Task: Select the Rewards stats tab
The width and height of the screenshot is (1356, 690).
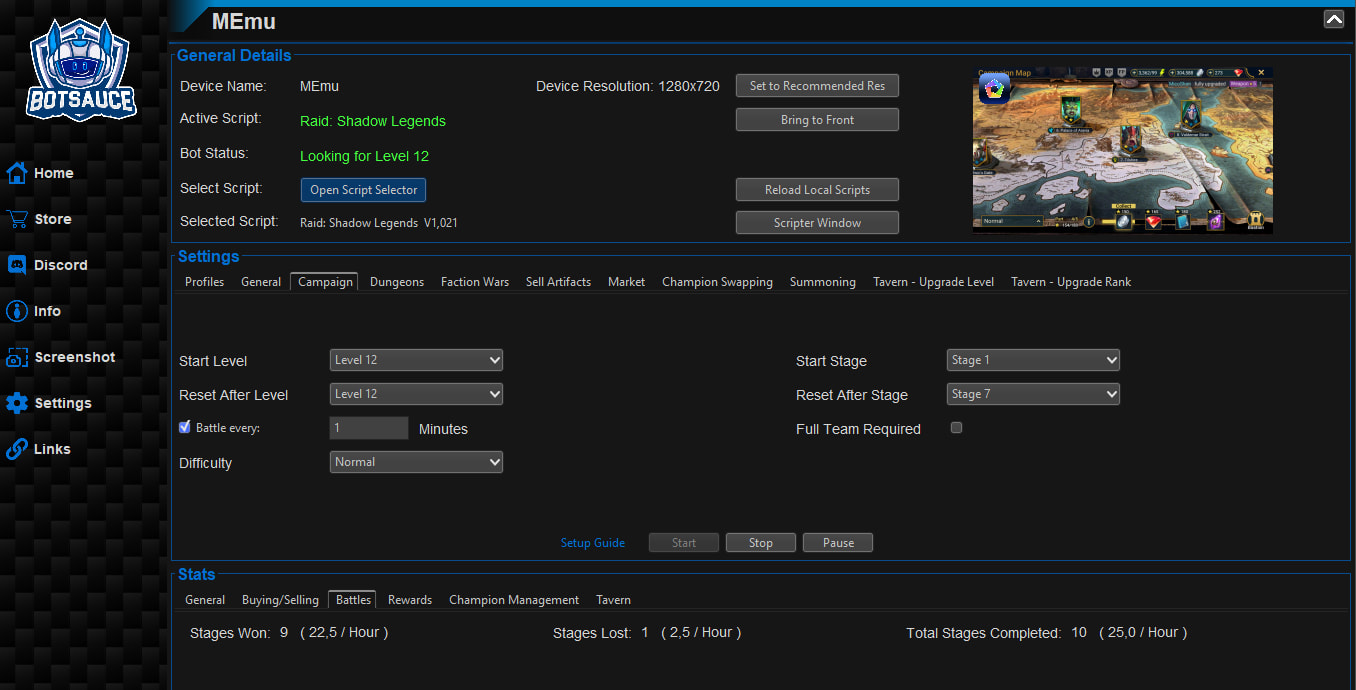Action: 410,600
